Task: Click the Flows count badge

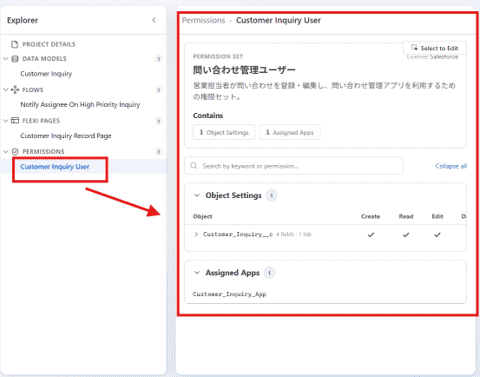Action: (159, 90)
